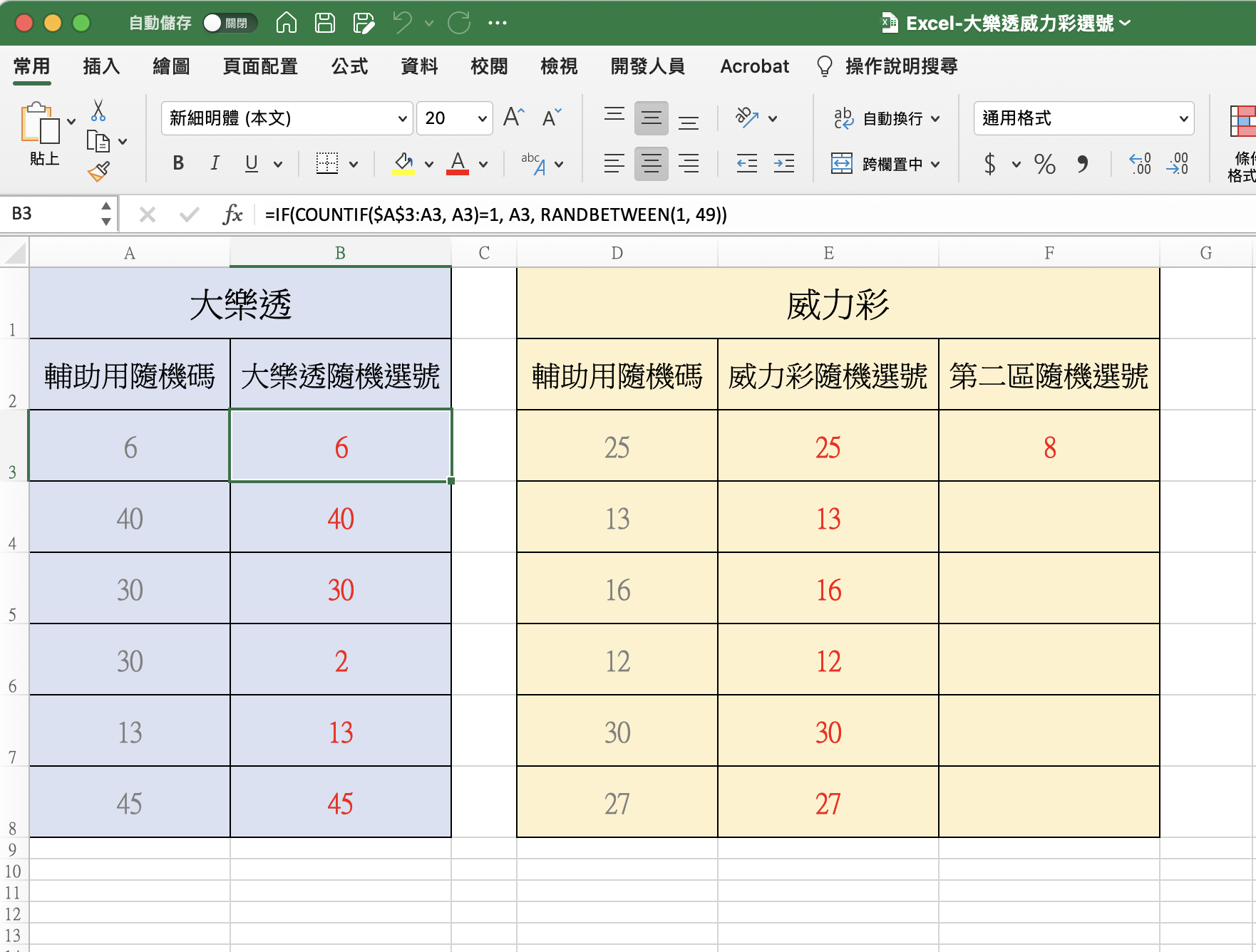This screenshot has width=1256, height=952.
Task: Toggle Bold formatting
Action: pyautogui.click(x=178, y=163)
